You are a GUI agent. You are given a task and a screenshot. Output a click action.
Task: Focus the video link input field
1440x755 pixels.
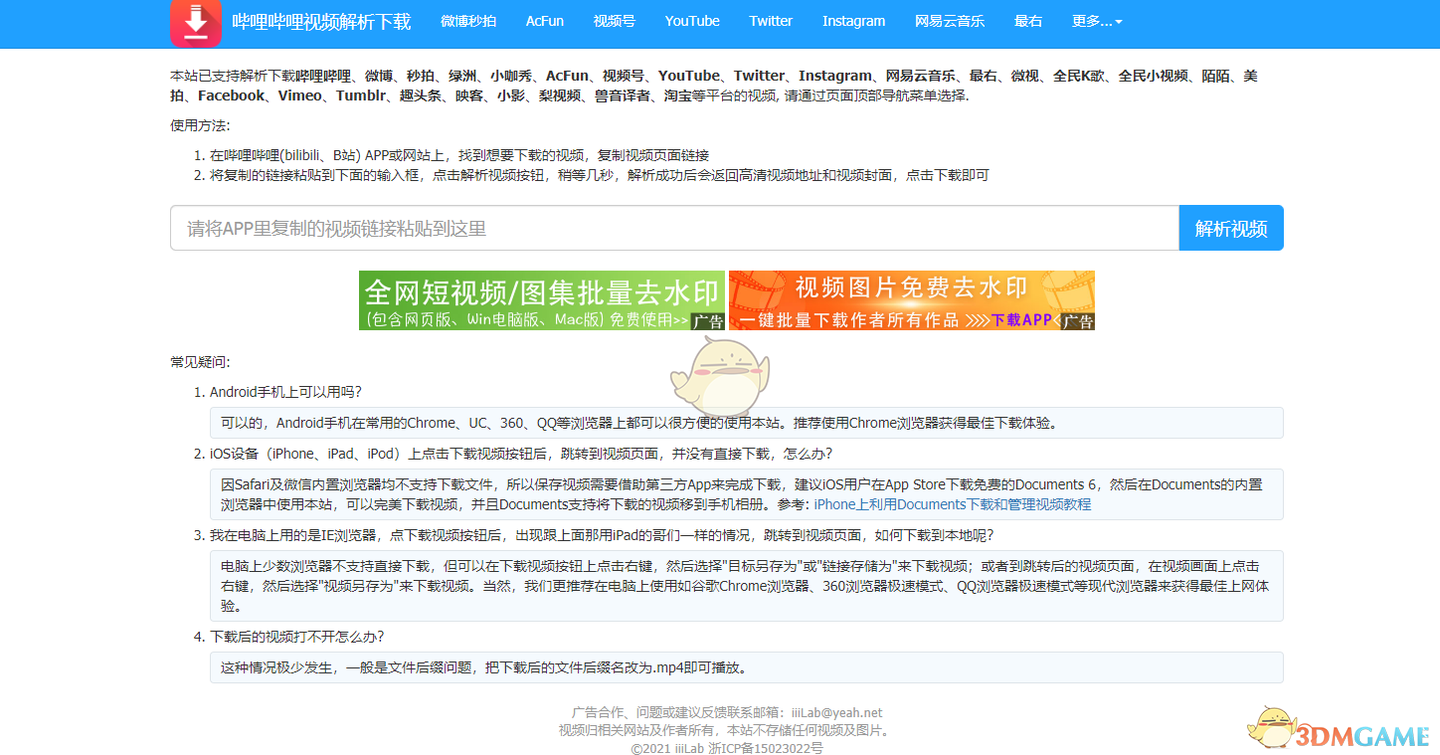(674, 228)
